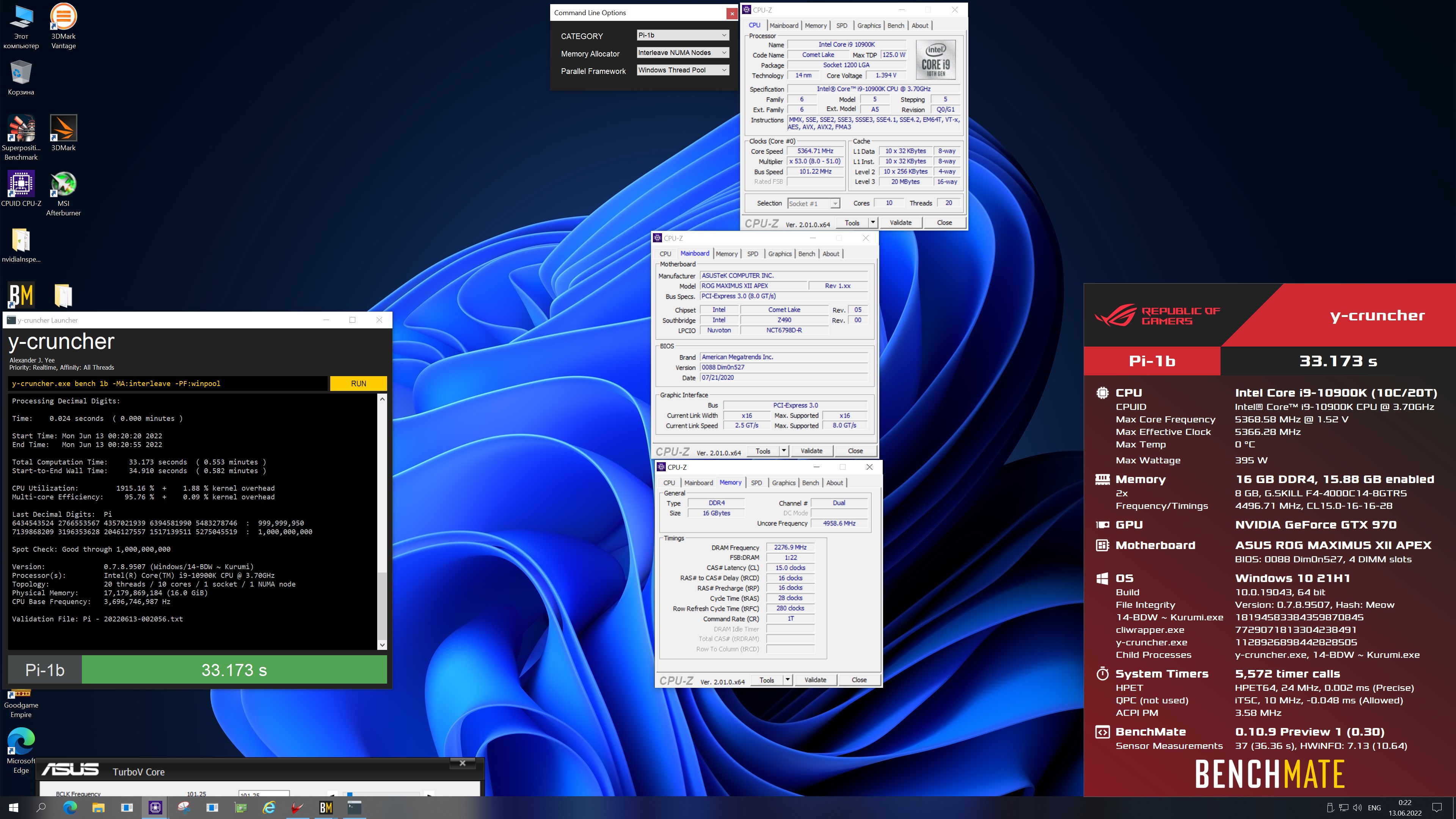Viewport: 1456px width, 819px height.
Task: Switch to CPU-Z via taskbar icon
Action: point(155,808)
